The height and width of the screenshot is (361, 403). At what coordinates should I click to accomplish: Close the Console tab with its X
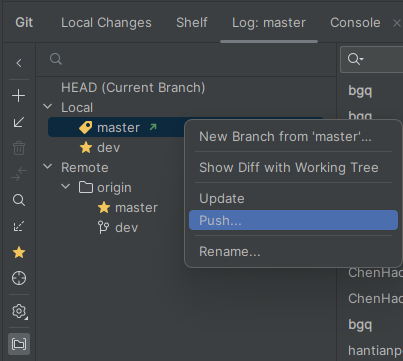tap(397, 23)
